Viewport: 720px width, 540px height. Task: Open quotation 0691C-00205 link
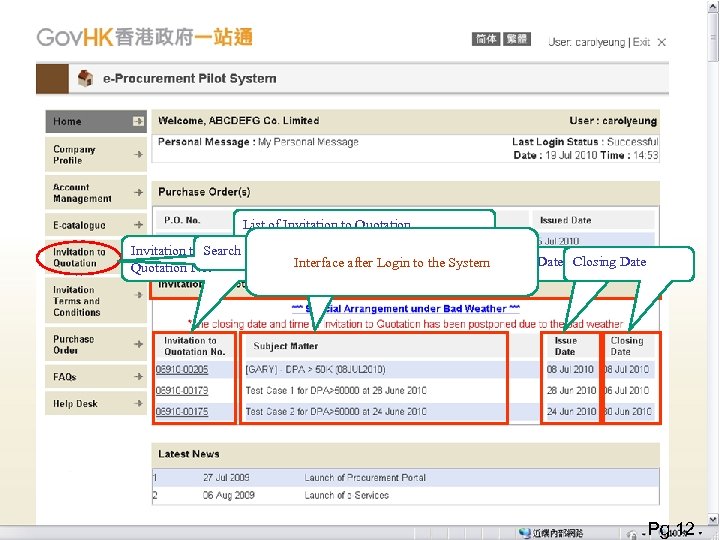[182, 370]
